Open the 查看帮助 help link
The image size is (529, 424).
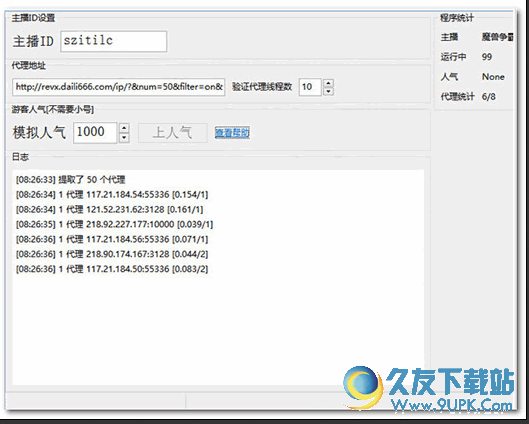(x=232, y=133)
